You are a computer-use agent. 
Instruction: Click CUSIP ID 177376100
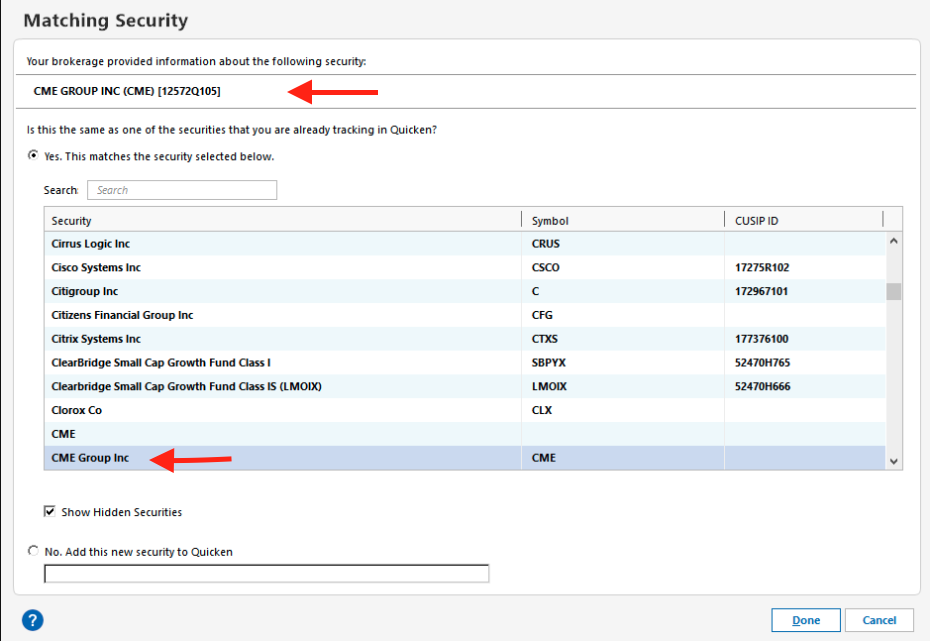(x=762, y=339)
